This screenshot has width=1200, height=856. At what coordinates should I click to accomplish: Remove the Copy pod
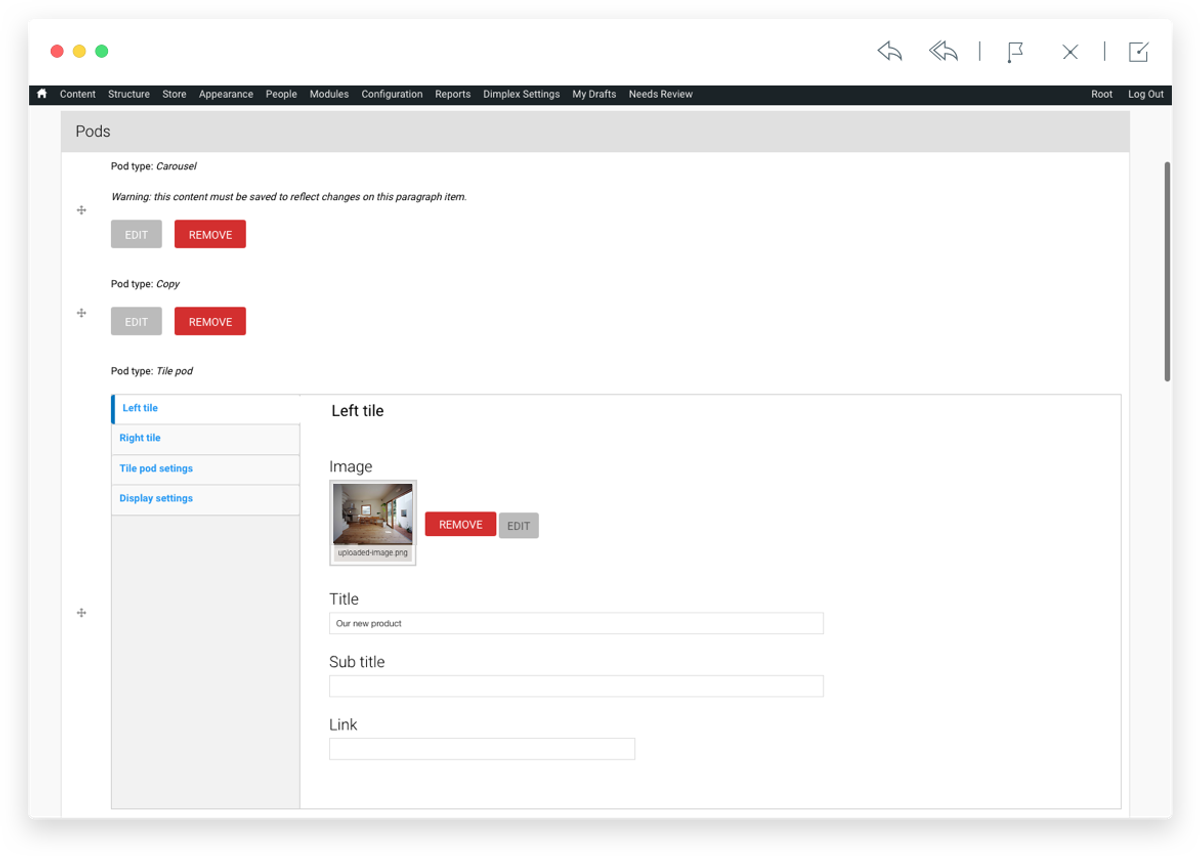tap(210, 322)
